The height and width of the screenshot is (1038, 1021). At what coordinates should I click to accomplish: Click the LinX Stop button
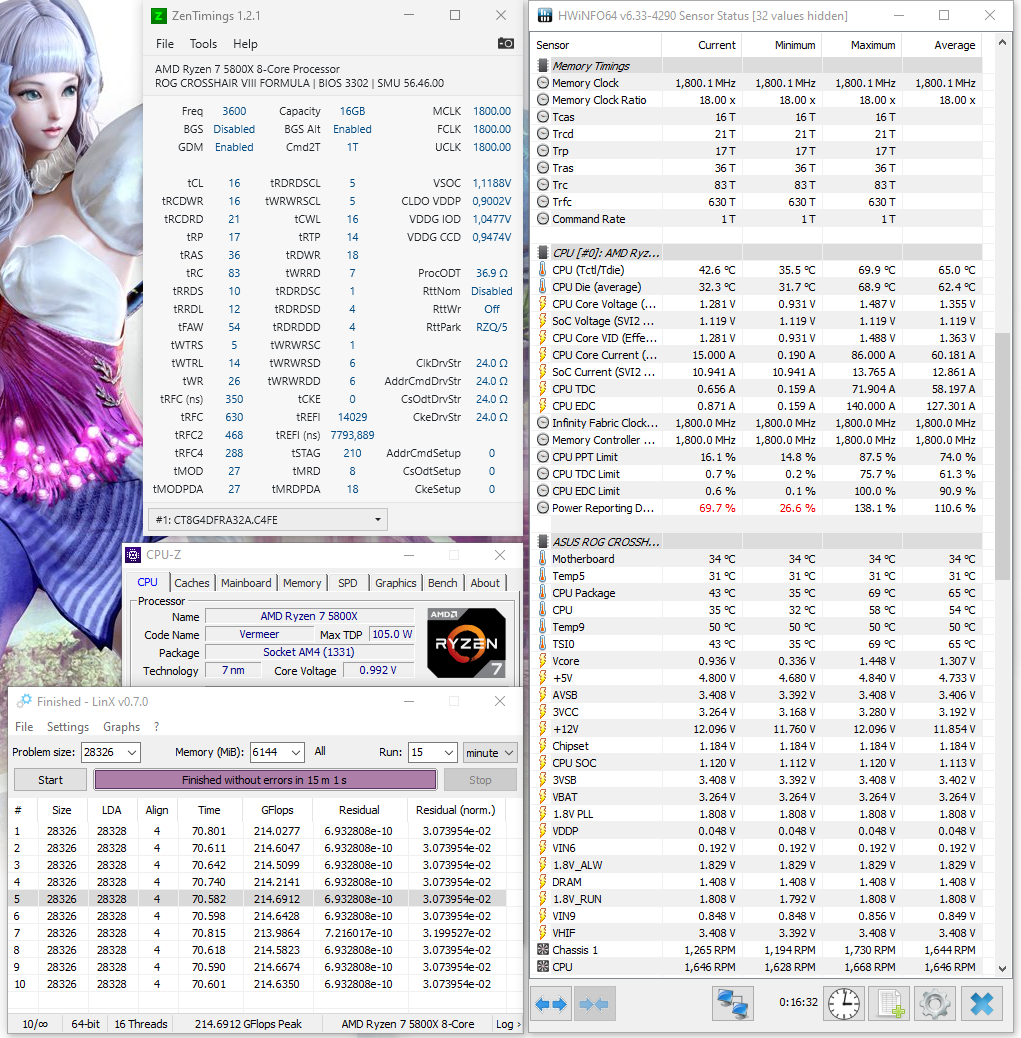coord(480,780)
